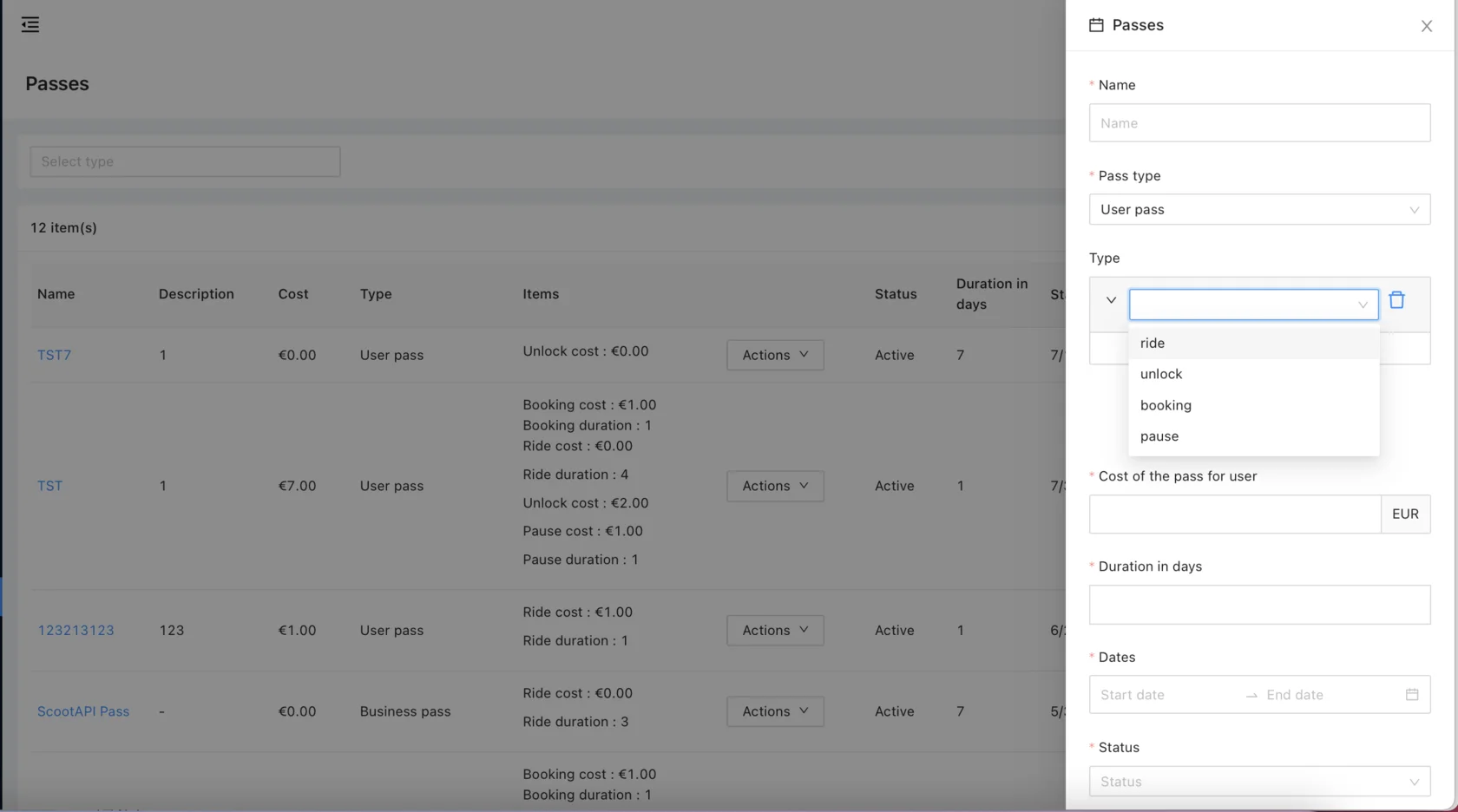Open the Select type filter

pos(185,161)
